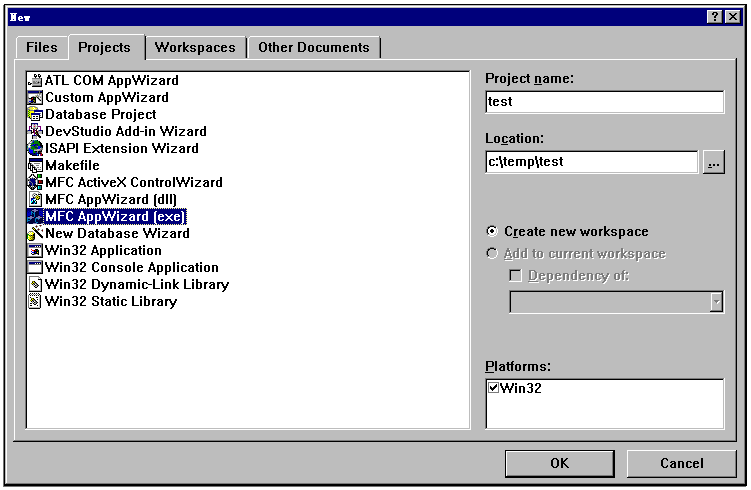The height and width of the screenshot is (490, 751).
Task: Open the Workspaces tab
Action: 195,47
